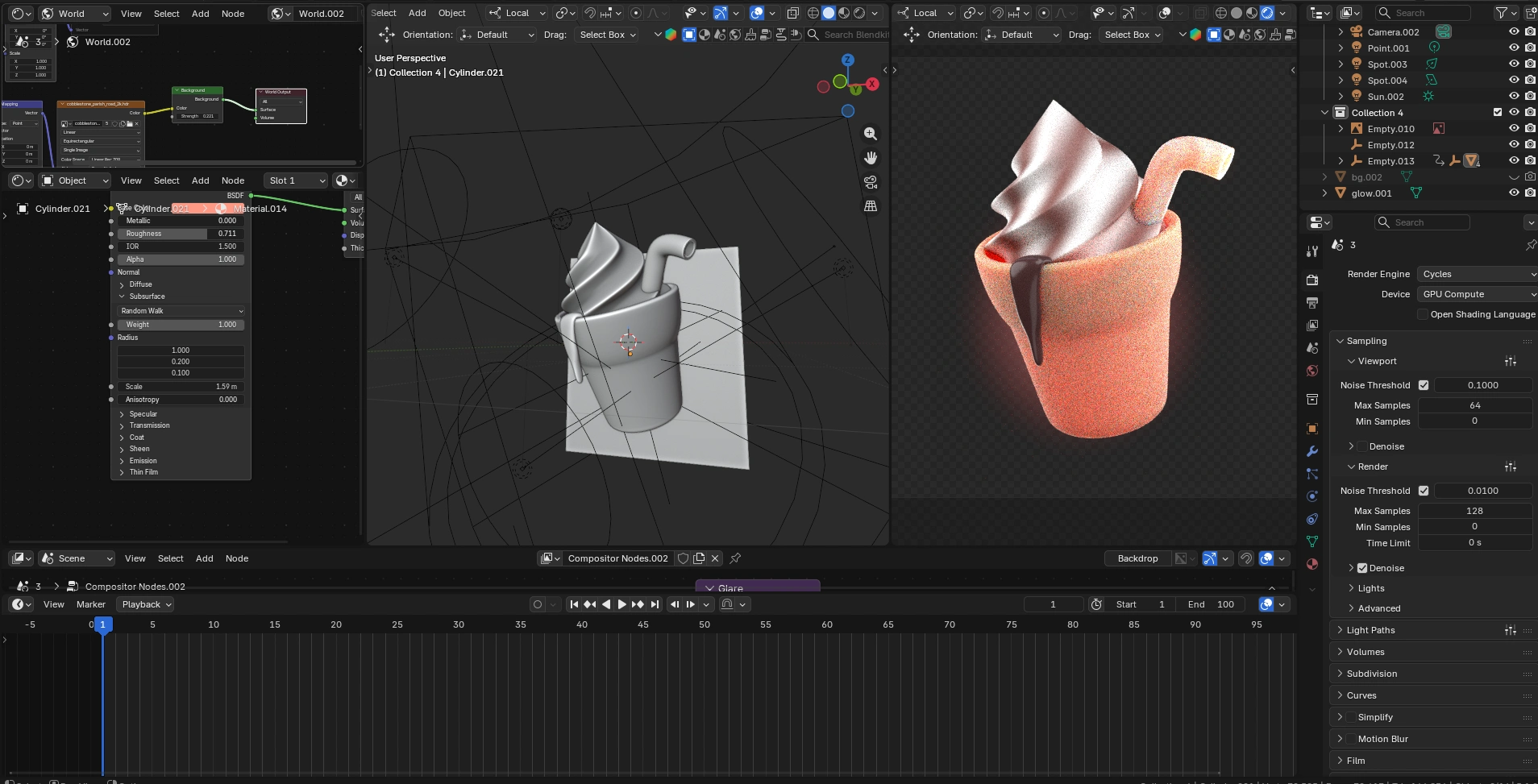Hide Sun.002 using its eye icon

1514,97
